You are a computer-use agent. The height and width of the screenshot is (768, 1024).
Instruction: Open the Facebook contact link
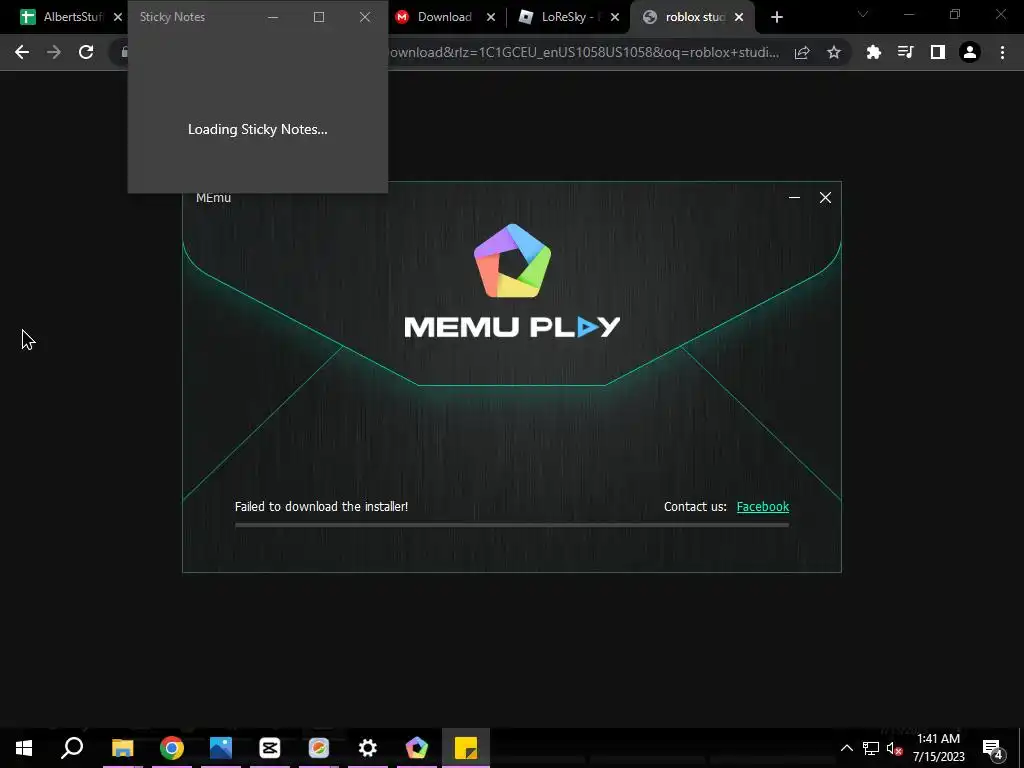pyautogui.click(x=763, y=507)
